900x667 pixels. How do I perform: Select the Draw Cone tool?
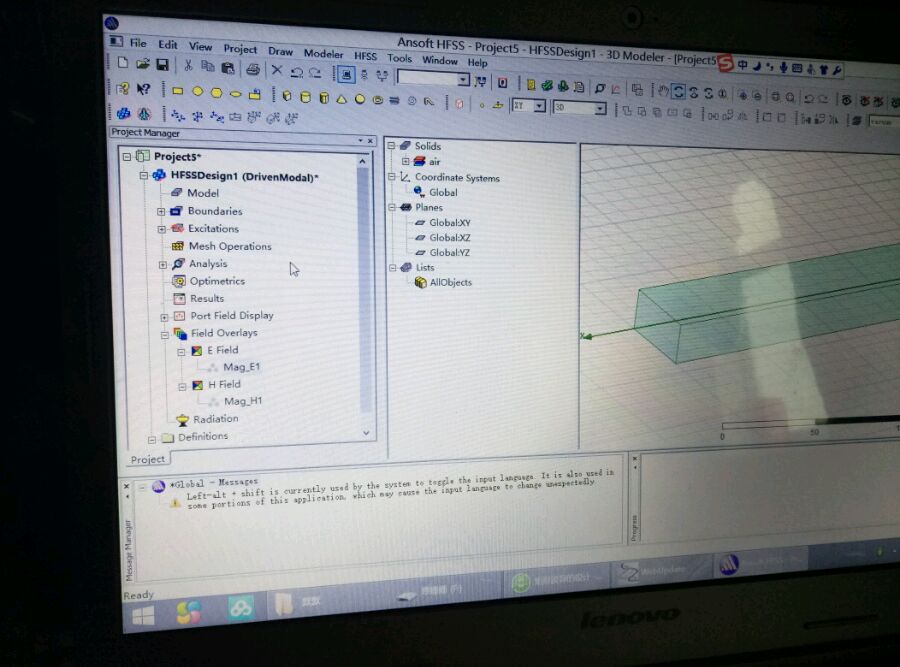[342, 99]
